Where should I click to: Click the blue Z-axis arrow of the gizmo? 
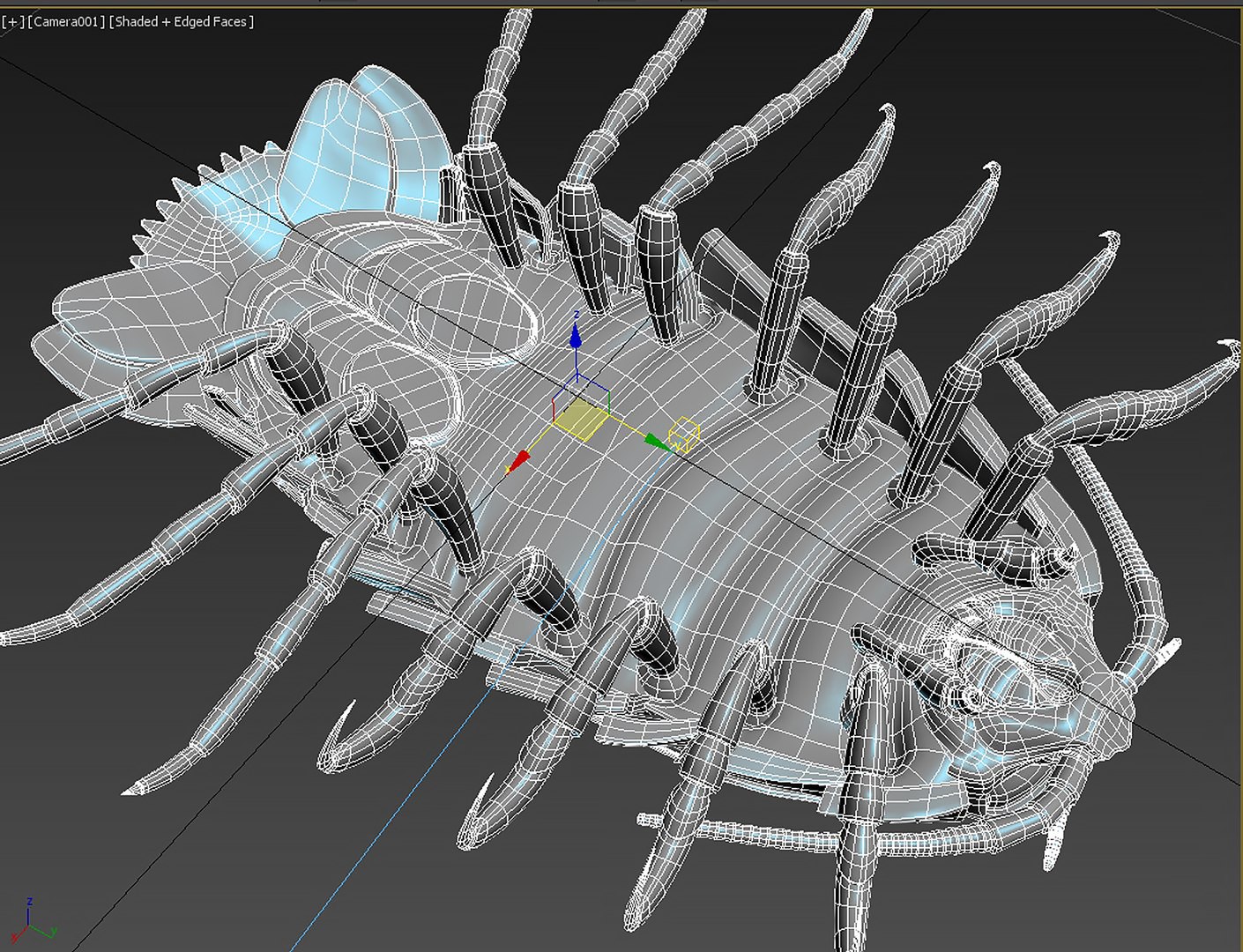click(576, 336)
